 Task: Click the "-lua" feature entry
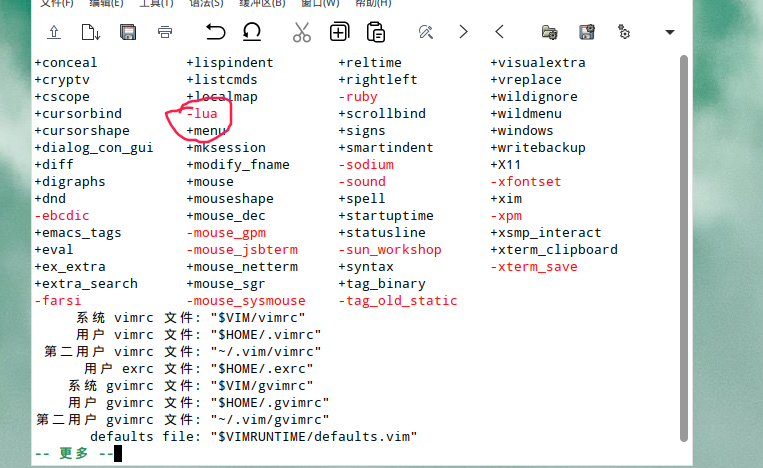click(202, 113)
